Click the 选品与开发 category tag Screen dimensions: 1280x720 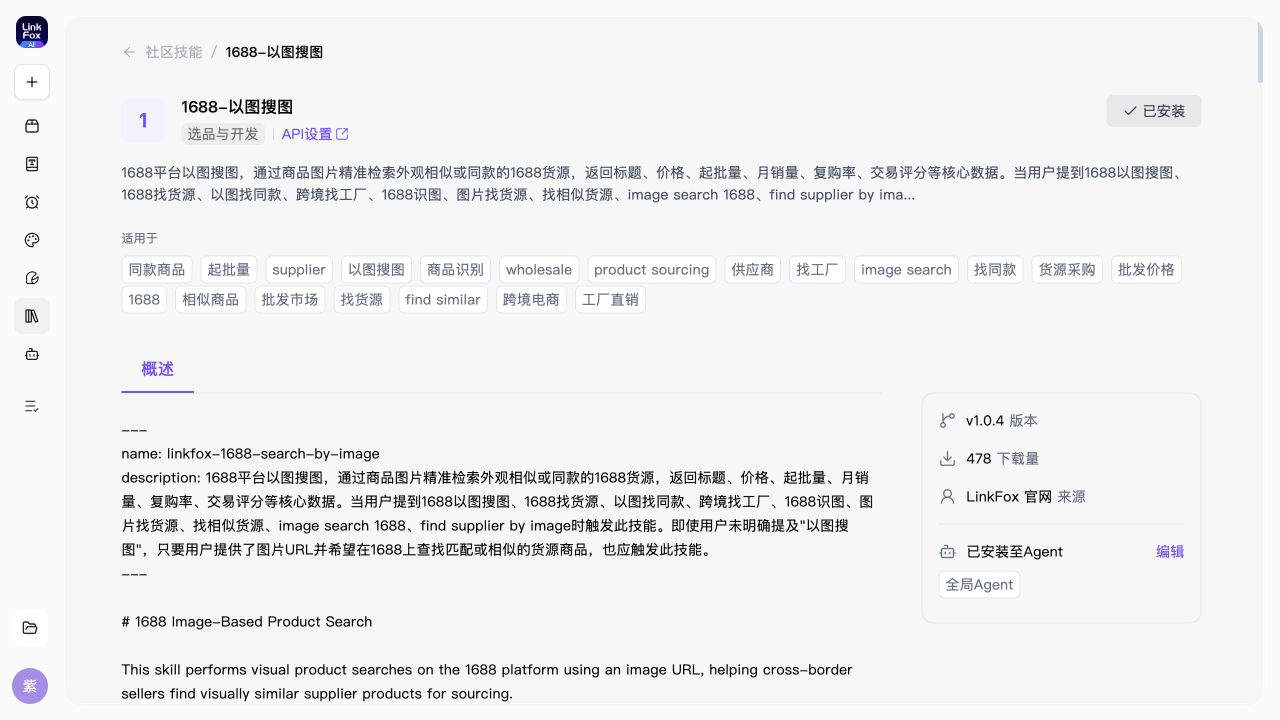click(223, 134)
